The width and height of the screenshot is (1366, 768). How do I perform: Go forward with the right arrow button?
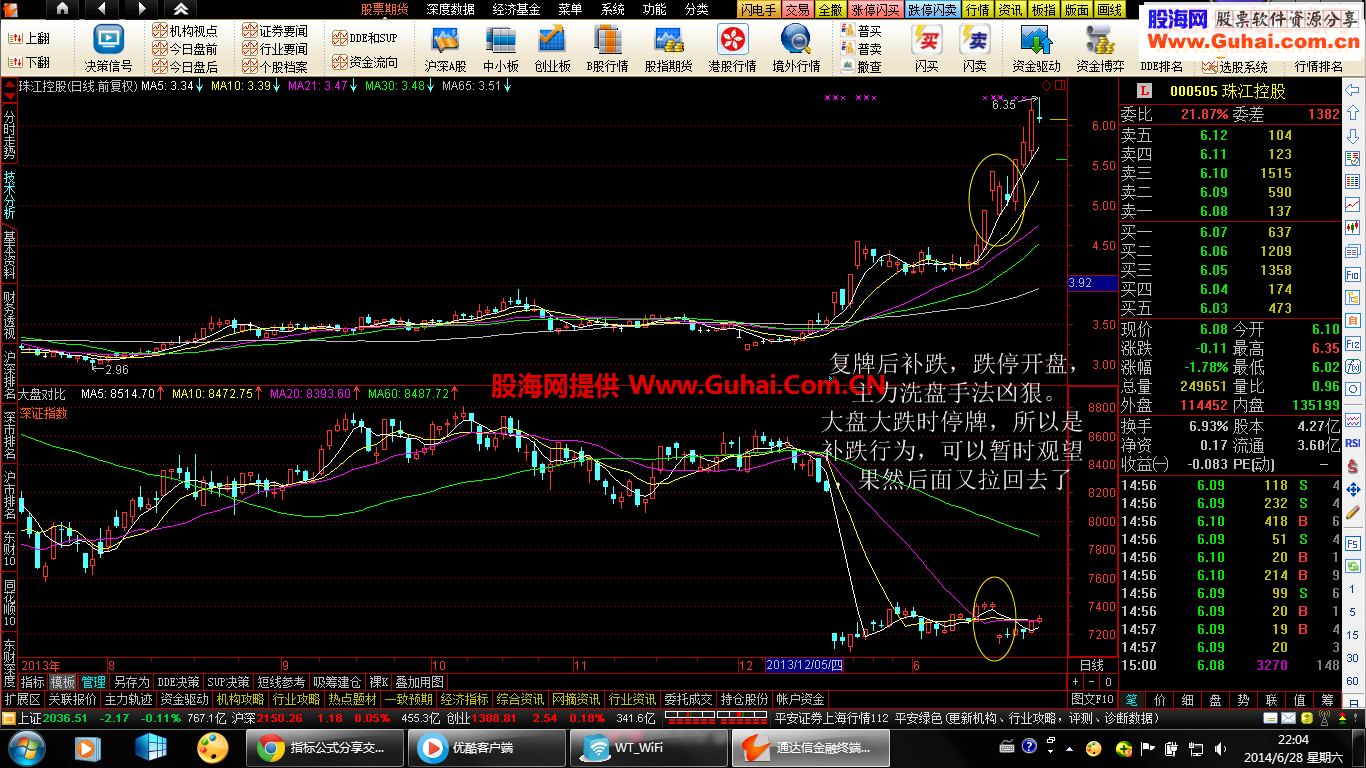[141, 9]
